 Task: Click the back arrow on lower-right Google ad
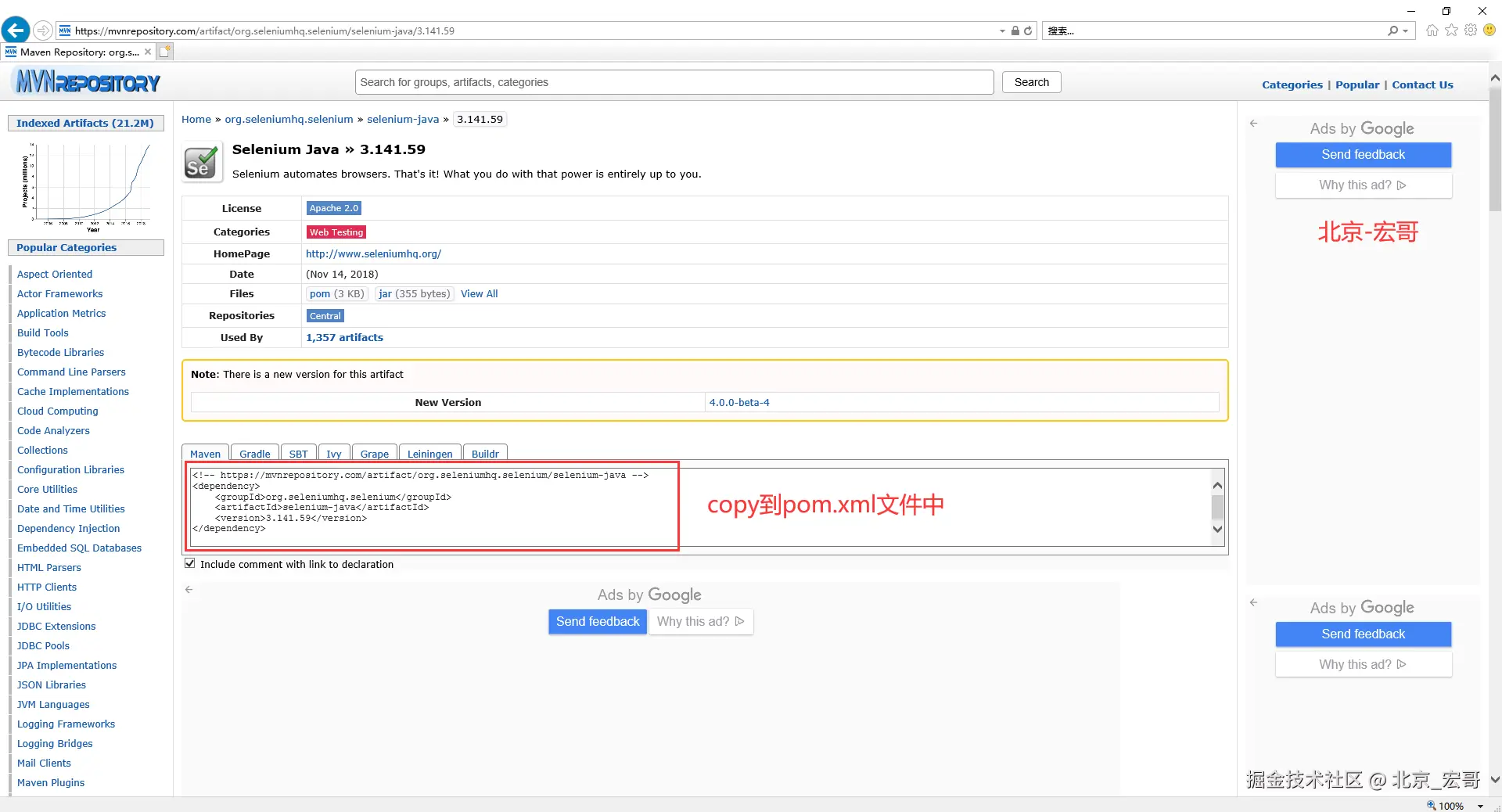pyautogui.click(x=1253, y=602)
